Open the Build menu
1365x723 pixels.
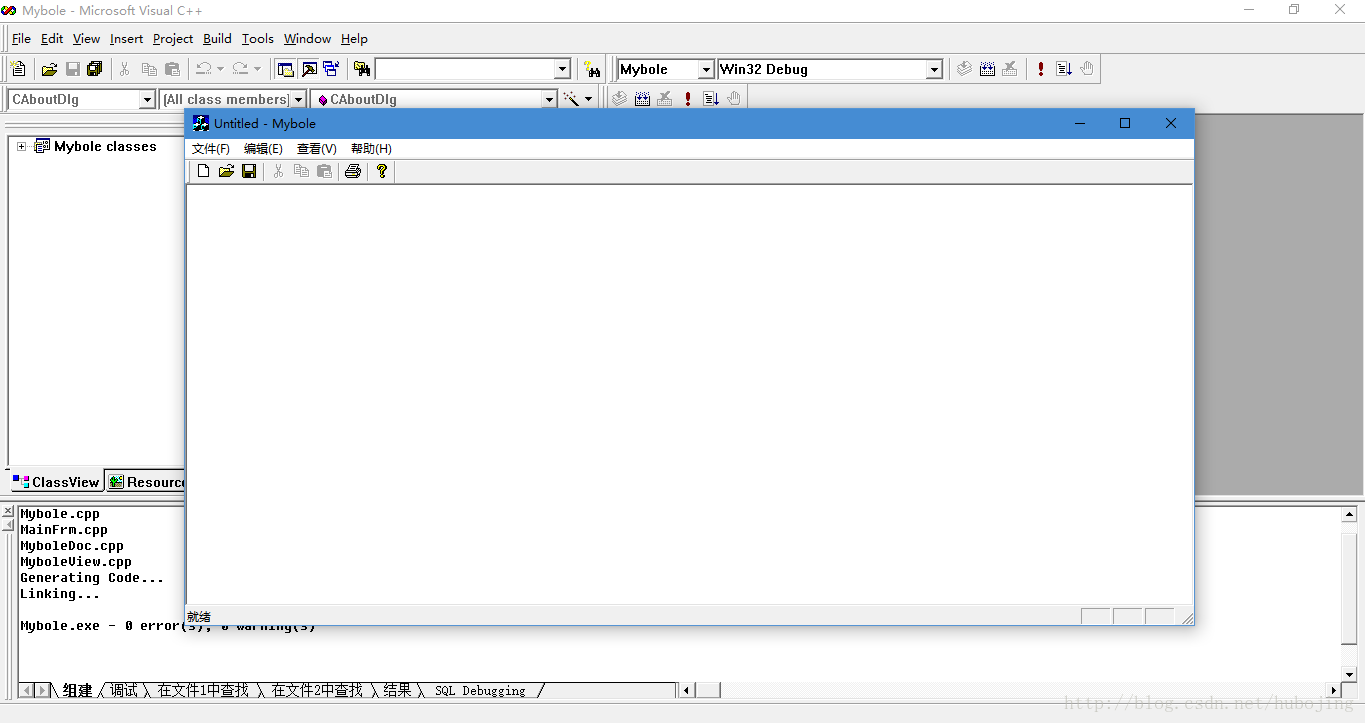217,38
